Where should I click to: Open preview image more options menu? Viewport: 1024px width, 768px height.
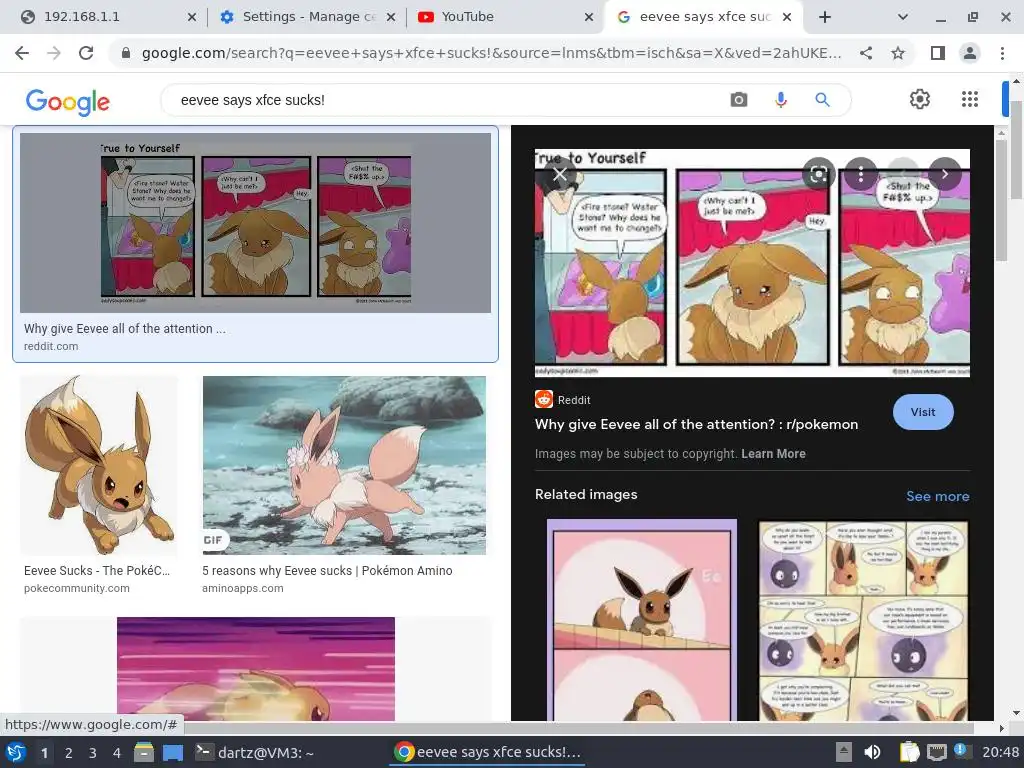[861, 174]
